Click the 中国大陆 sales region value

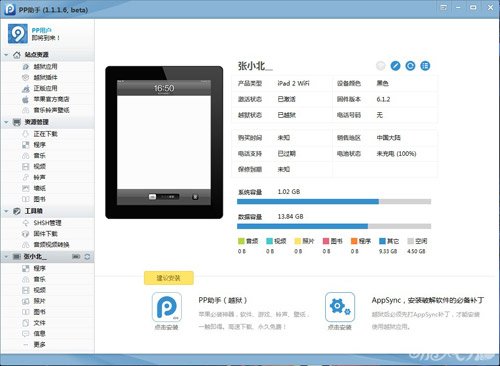point(389,138)
